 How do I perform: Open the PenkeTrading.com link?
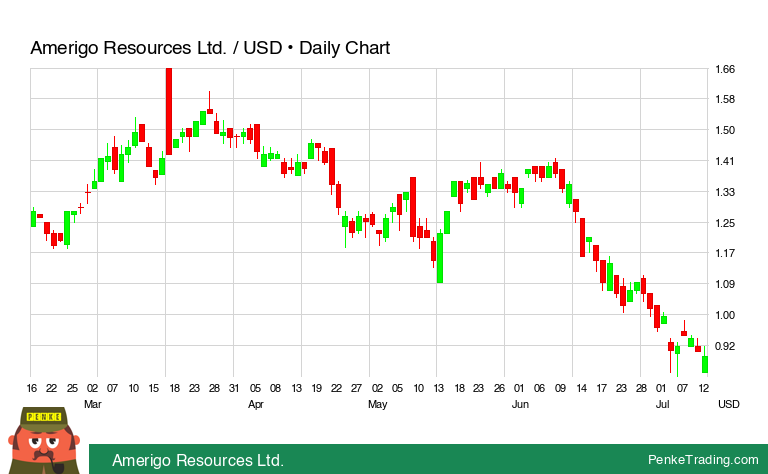(703, 460)
